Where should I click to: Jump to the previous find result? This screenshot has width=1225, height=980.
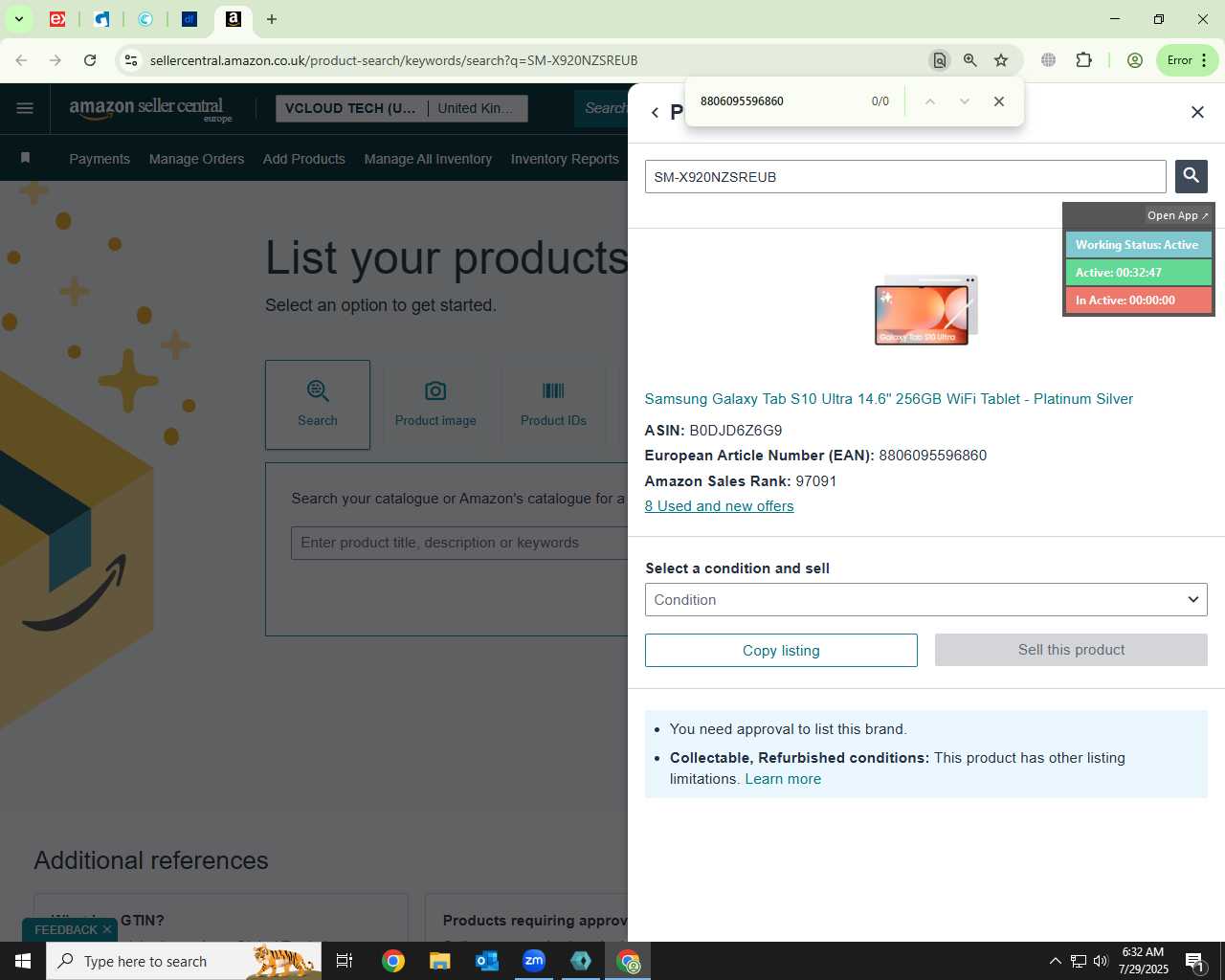coord(929,101)
